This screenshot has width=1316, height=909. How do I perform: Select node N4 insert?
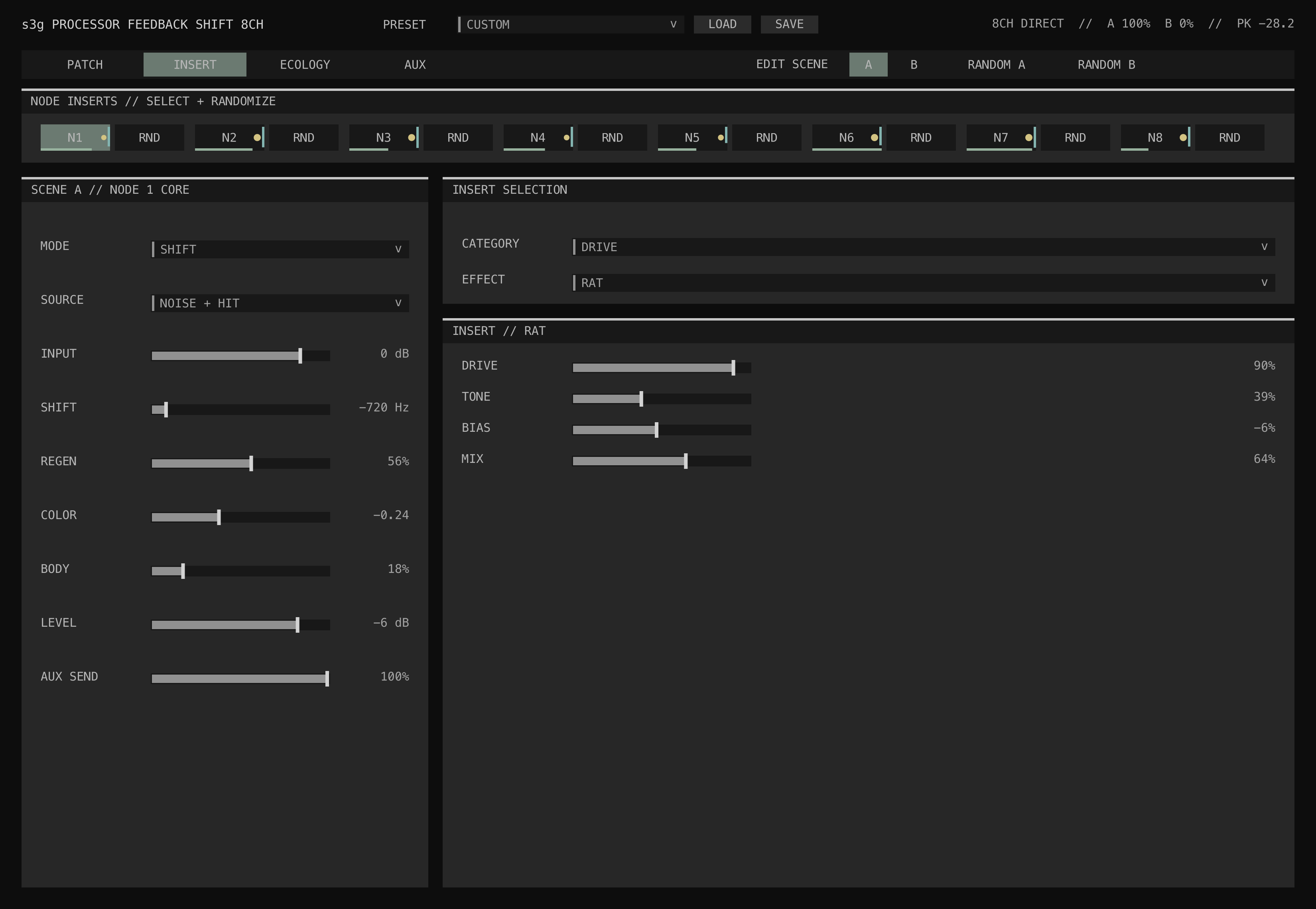538,137
